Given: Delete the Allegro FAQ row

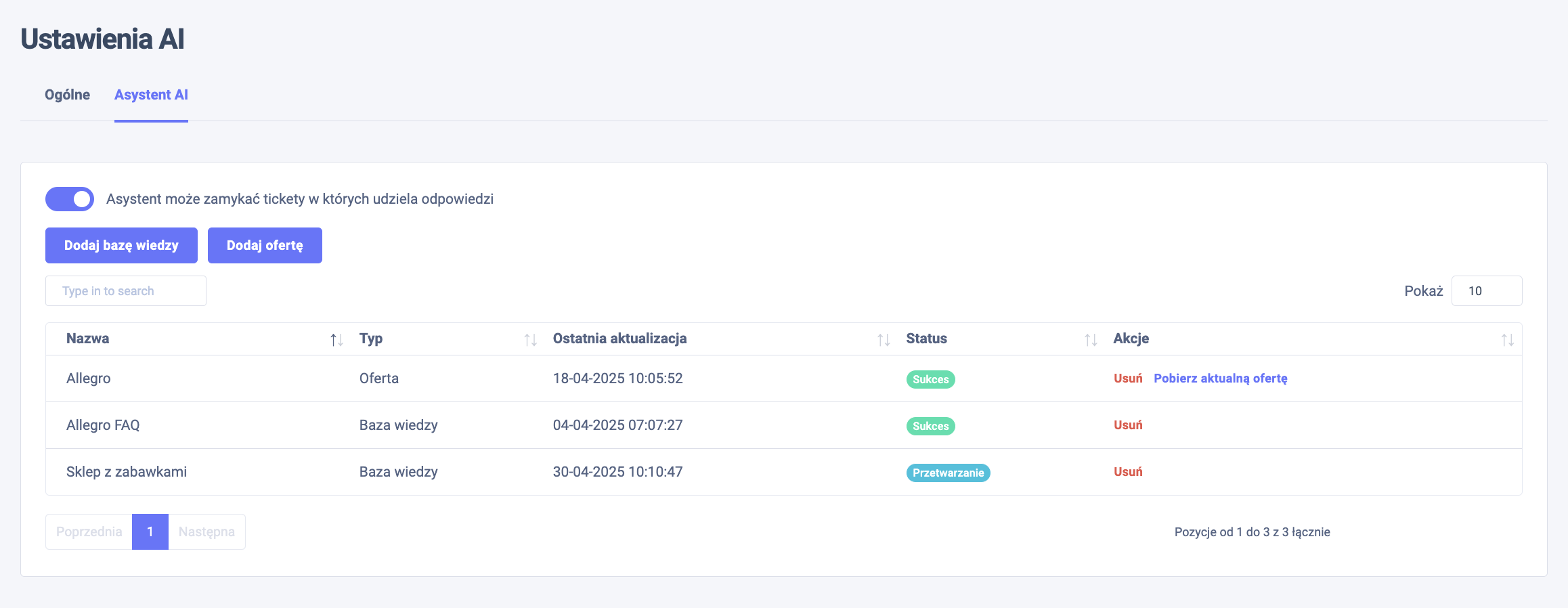Looking at the screenshot, I should pyautogui.click(x=1128, y=425).
